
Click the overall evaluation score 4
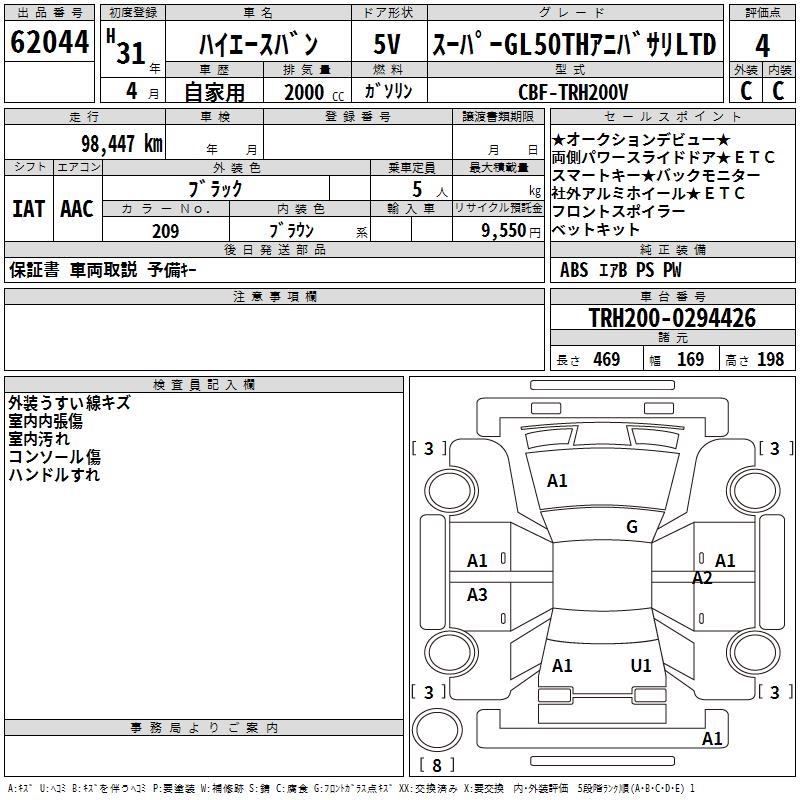pos(762,45)
